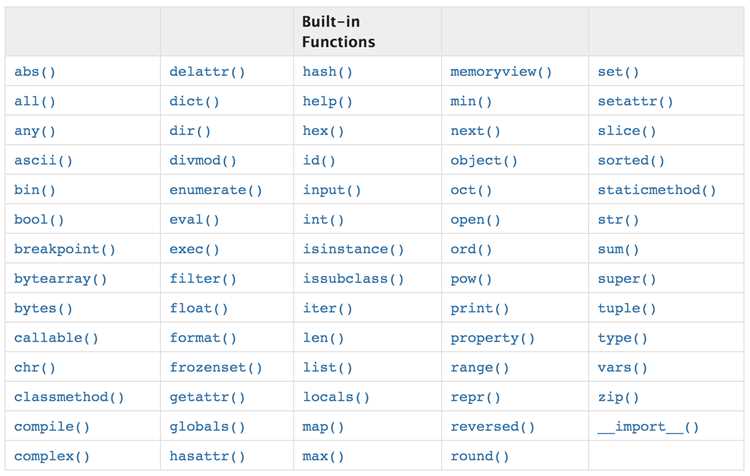Open the abs() function link
Screen dimensions: 750x476
[34, 72]
